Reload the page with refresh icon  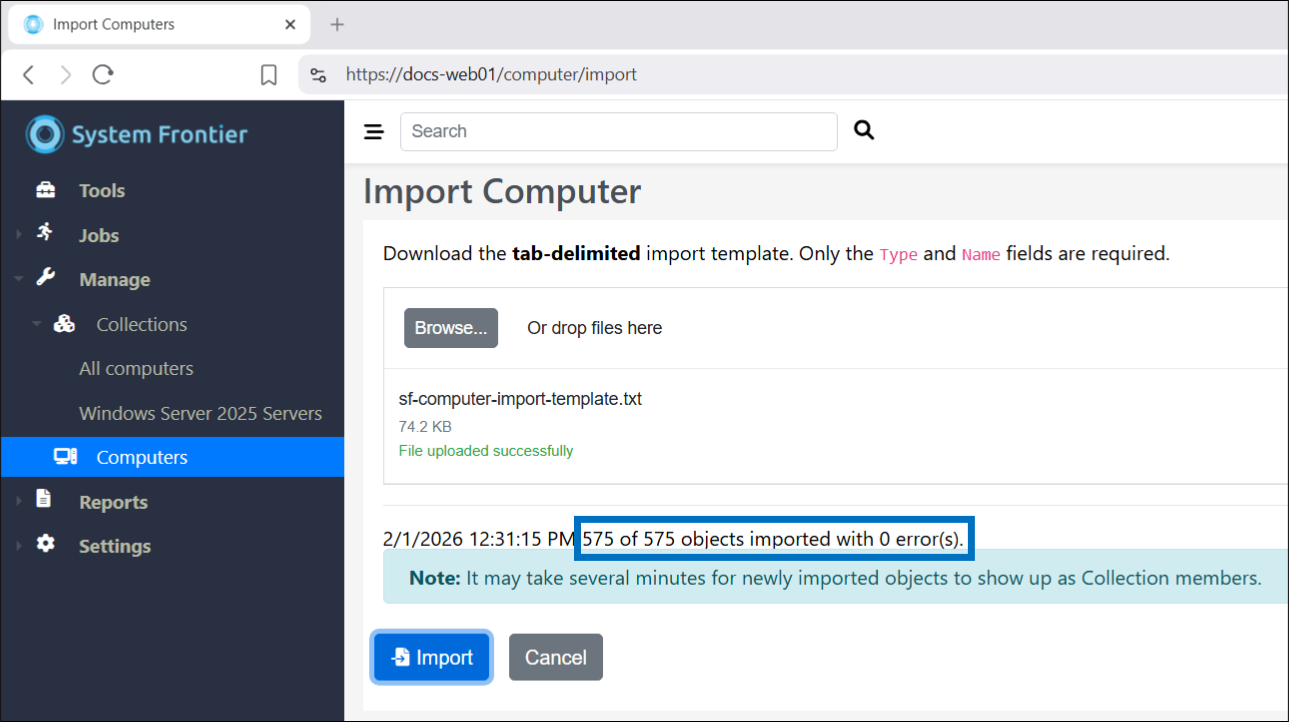(x=102, y=75)
